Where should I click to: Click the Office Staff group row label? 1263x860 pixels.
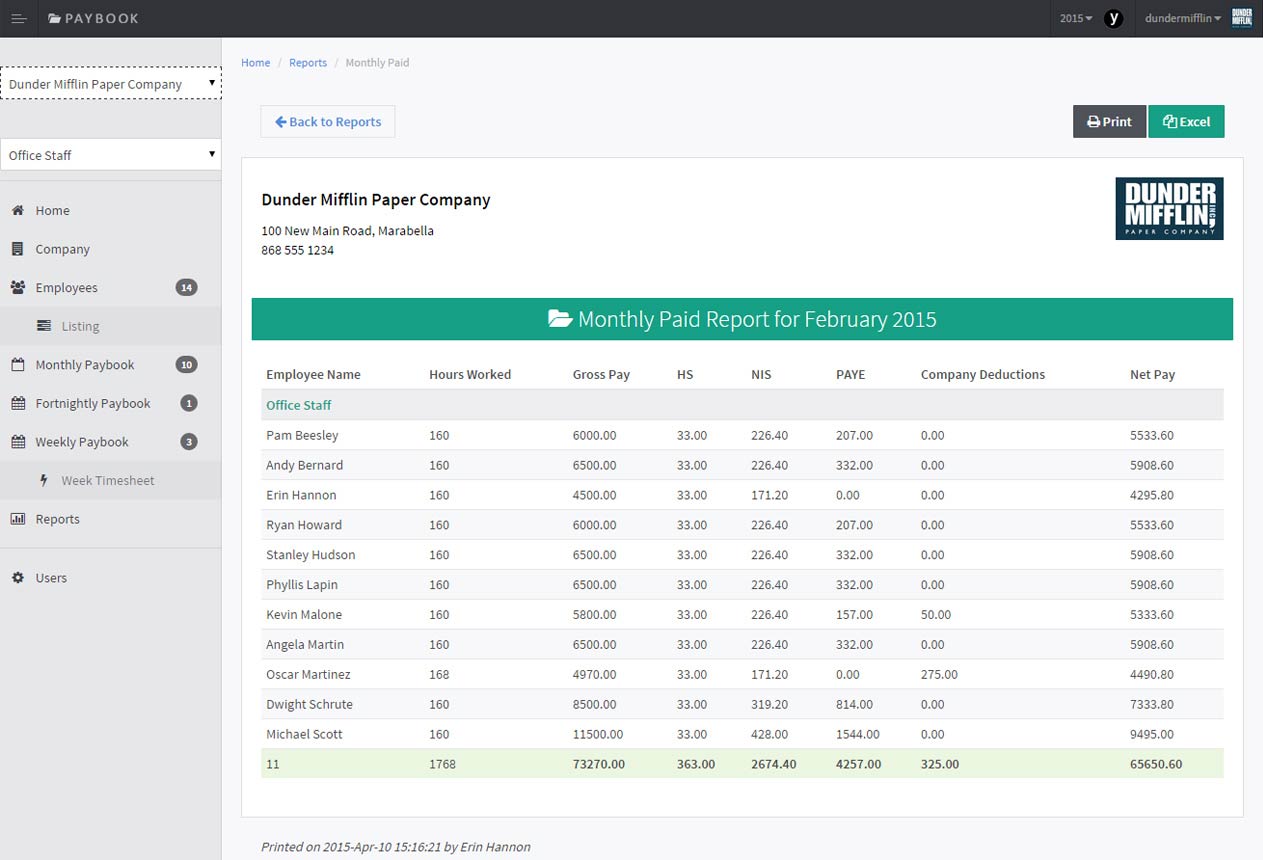[298, 405]
